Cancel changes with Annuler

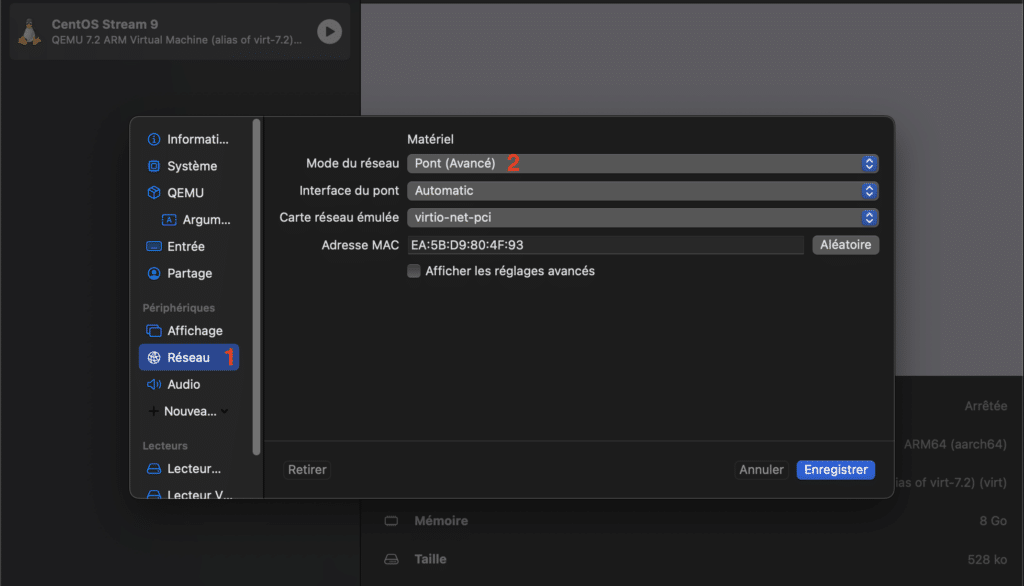[761, 470]
